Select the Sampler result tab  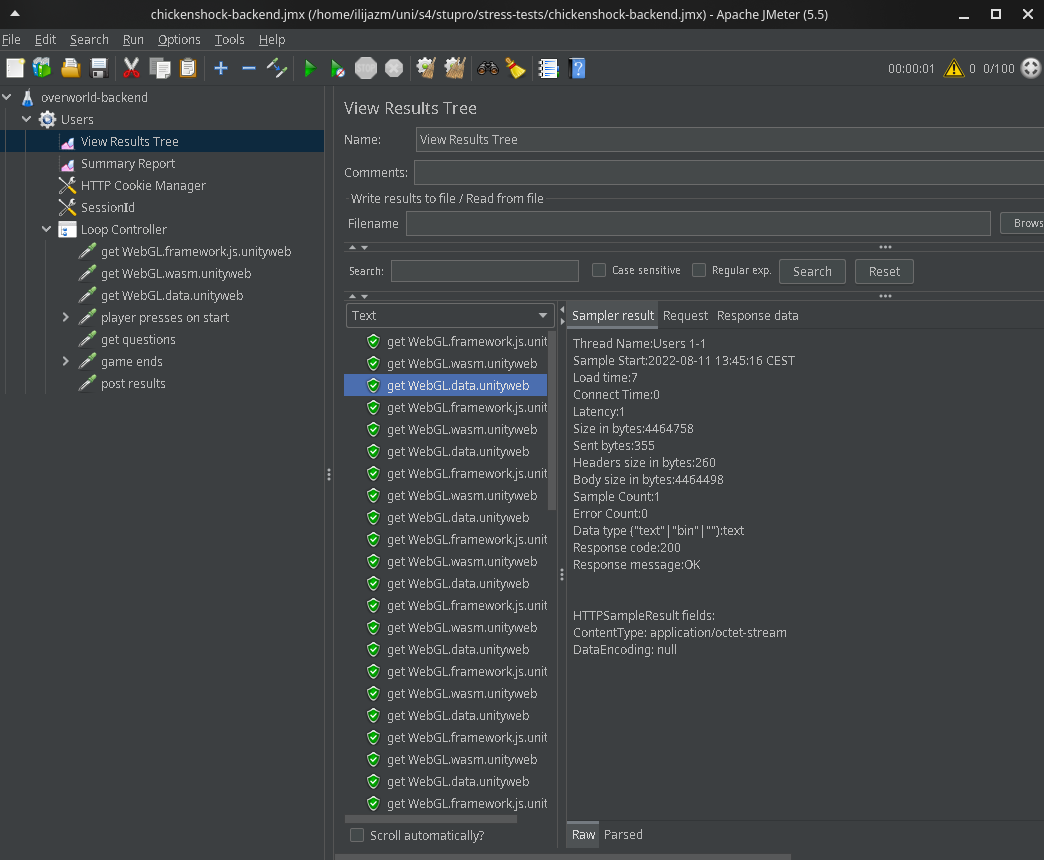coord(613,316)
